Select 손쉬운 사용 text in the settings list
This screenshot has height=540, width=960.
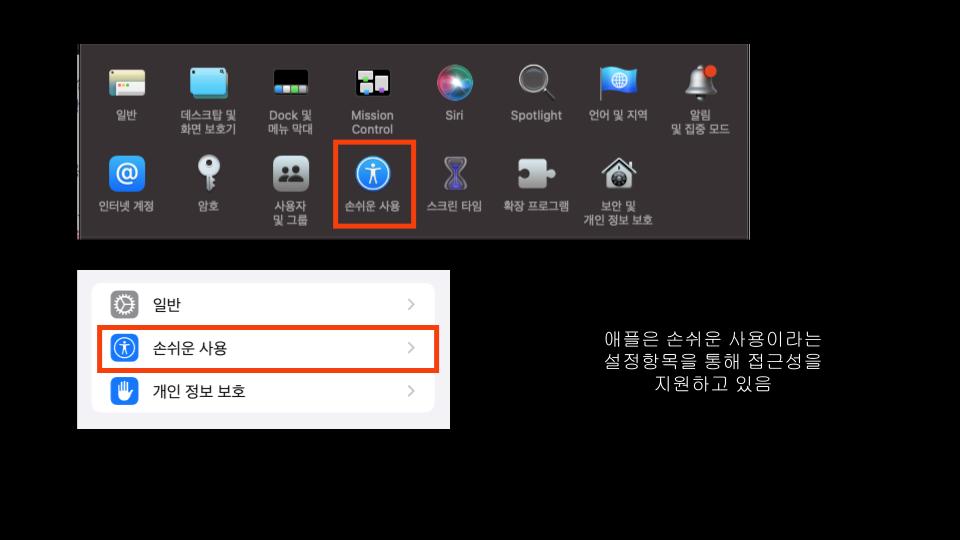tap(190, 348)
